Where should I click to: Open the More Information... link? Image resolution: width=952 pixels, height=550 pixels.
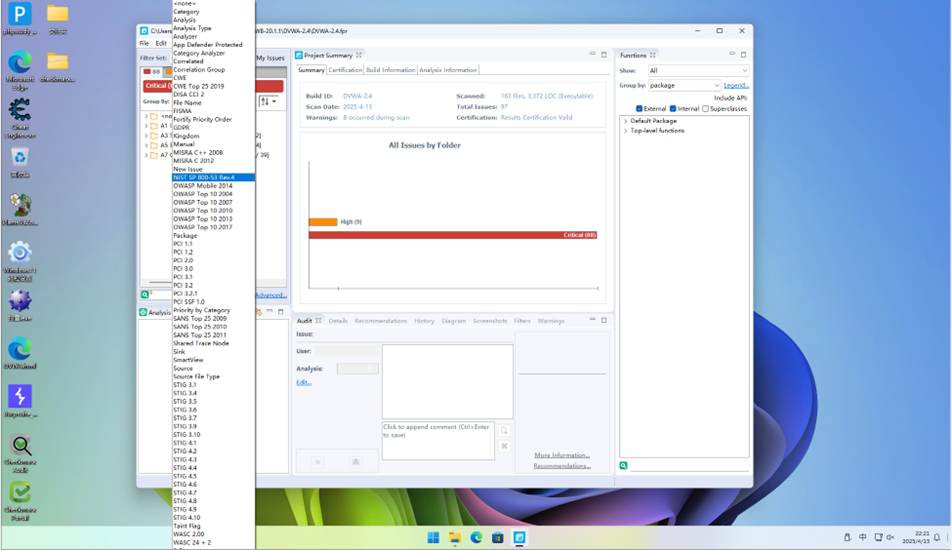pos(562,455)
